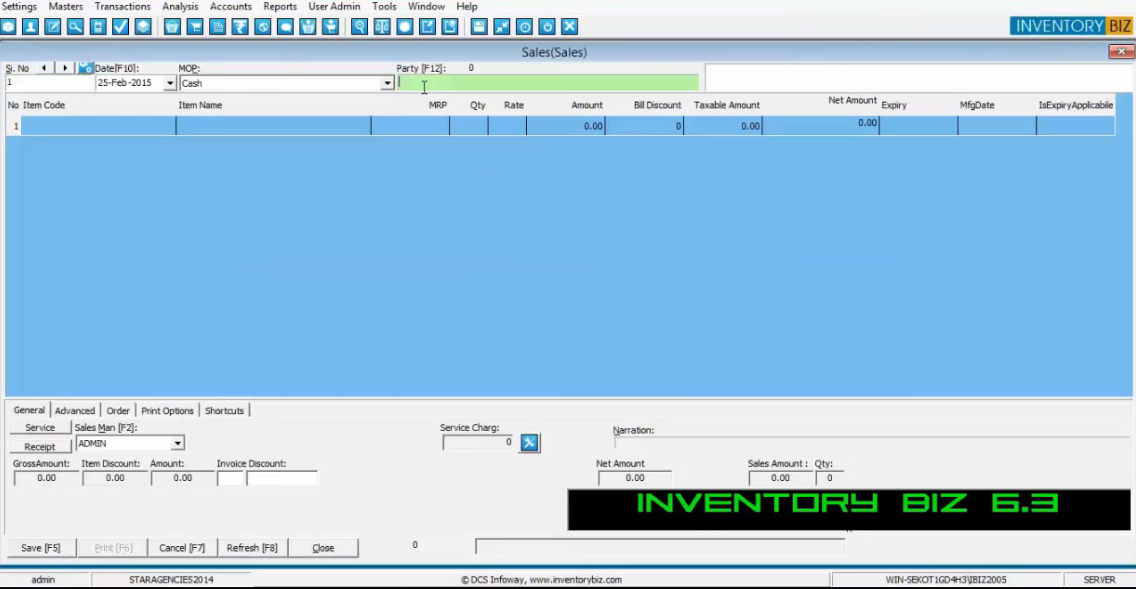Open the User Admin menu

click(334, 7)
